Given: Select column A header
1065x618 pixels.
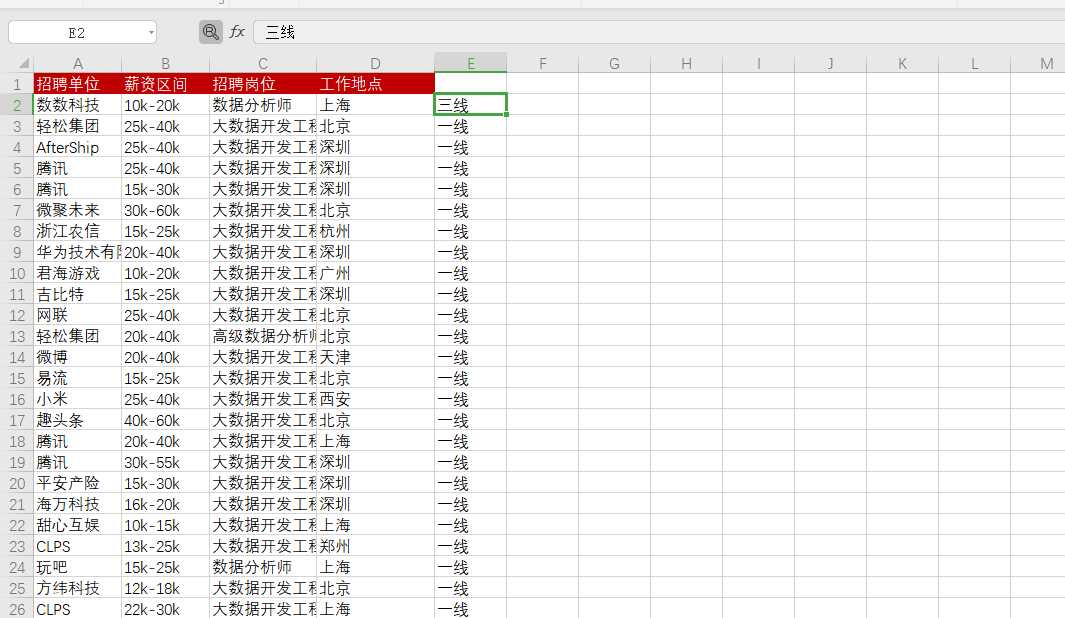Looking at the screenshot, I should [78, 63].
